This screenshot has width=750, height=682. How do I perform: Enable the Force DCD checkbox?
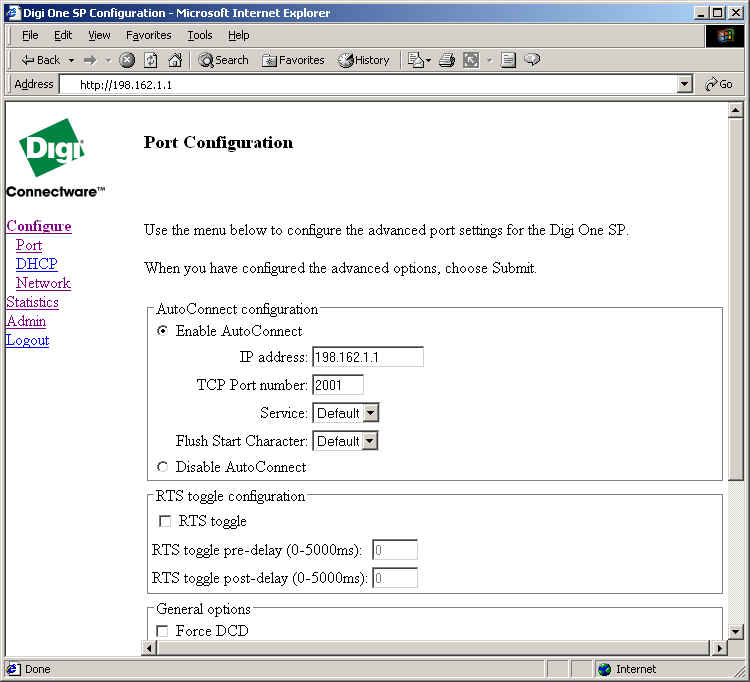tap(163, 631)
